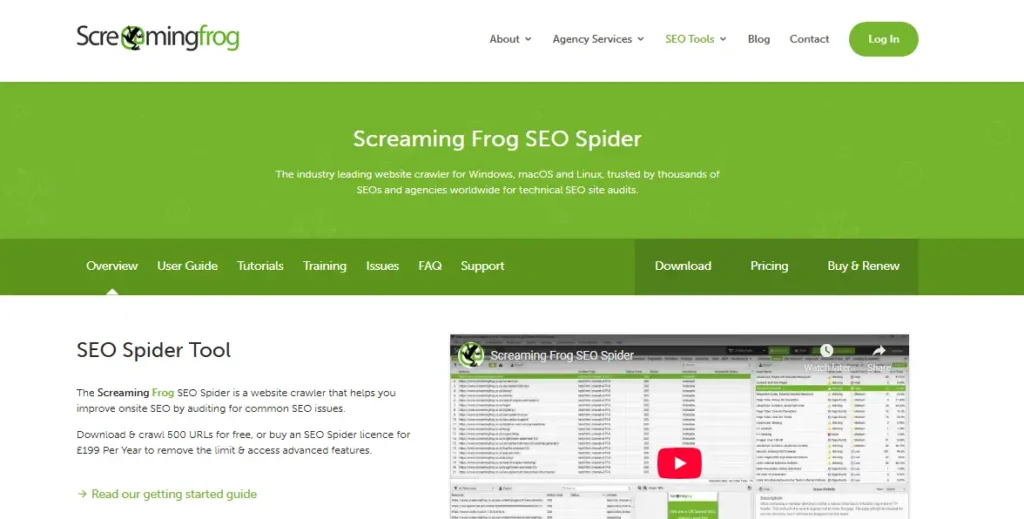Image resolution: width=1024 pixels, height=519 pixels.
Task: Open the FAQ tab
Action: 430,266
